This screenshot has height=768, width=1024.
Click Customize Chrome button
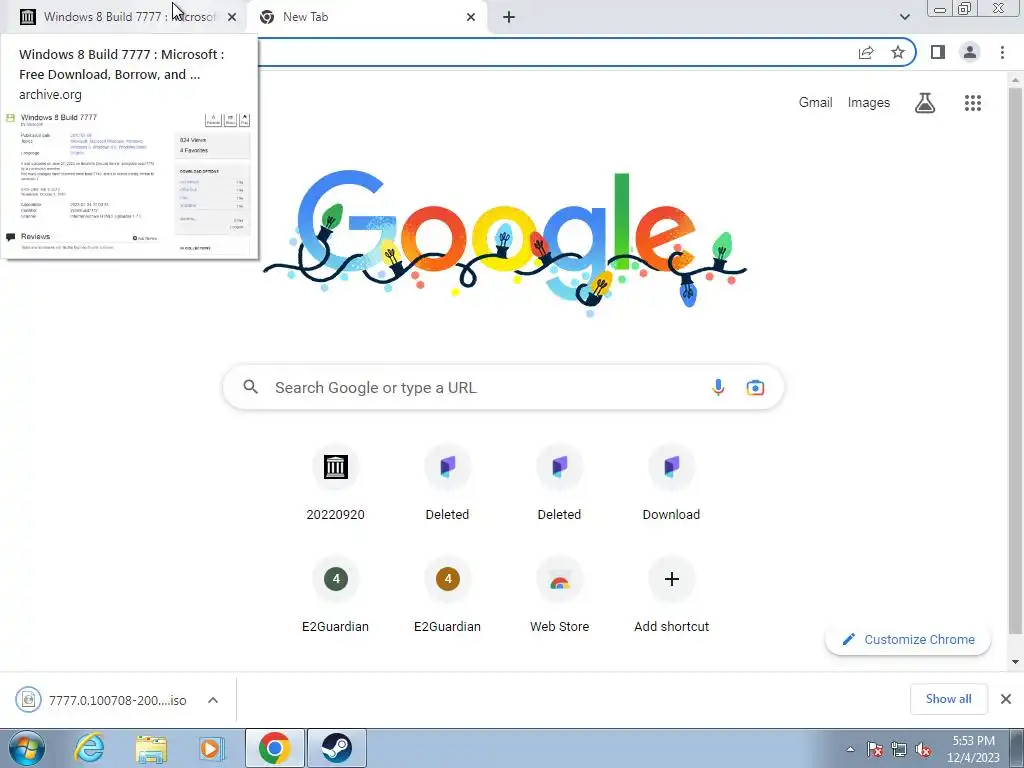(x=908, y=639)
